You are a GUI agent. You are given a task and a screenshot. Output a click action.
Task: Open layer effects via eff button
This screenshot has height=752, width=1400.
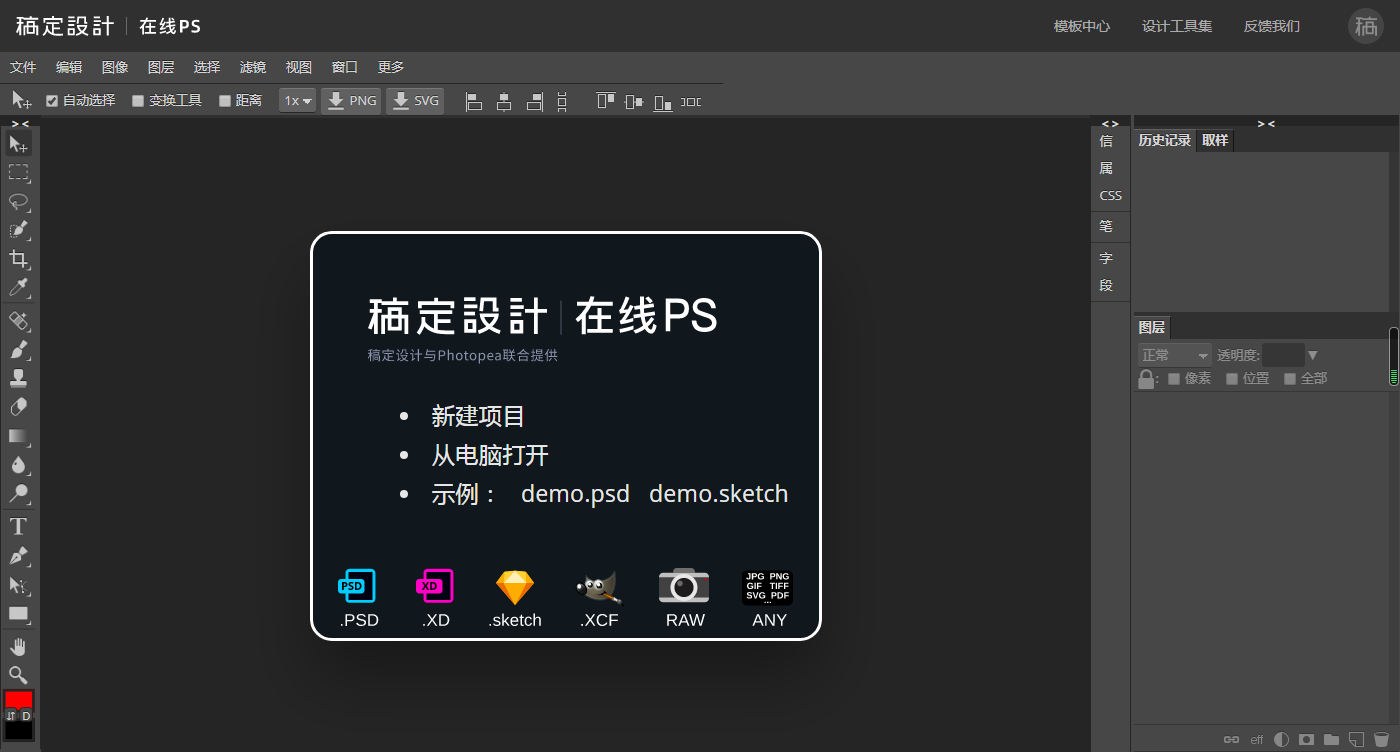(x=1257, y=740)
